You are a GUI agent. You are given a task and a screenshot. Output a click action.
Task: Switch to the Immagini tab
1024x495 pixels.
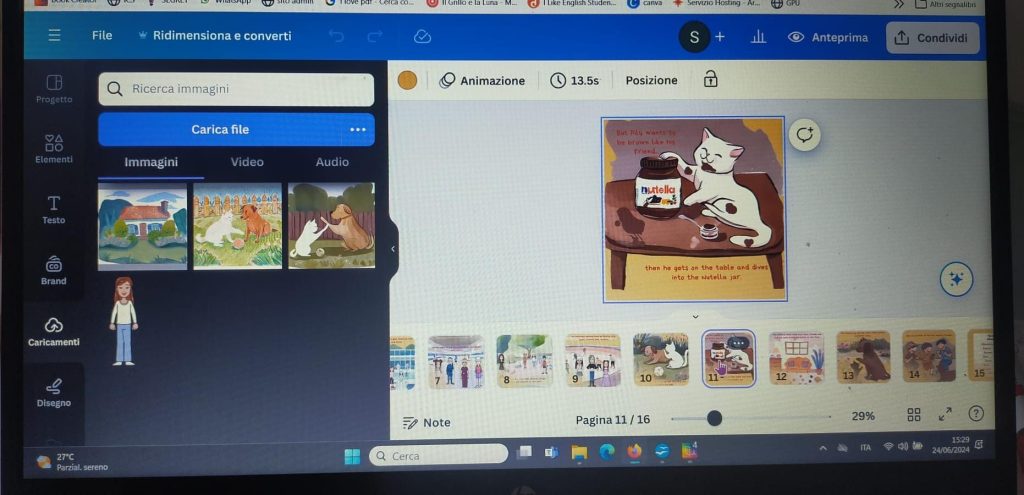coord(151,163)
